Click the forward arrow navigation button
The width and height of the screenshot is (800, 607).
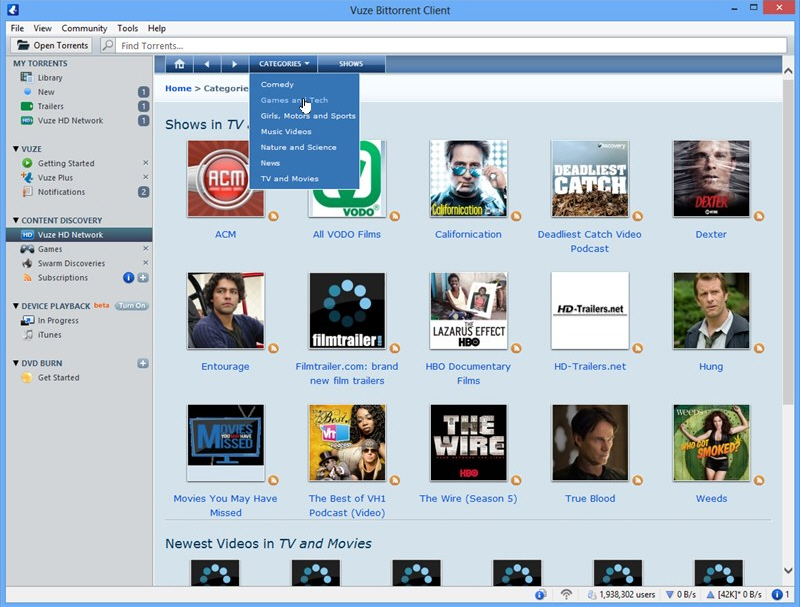click(x=234, y=64)
